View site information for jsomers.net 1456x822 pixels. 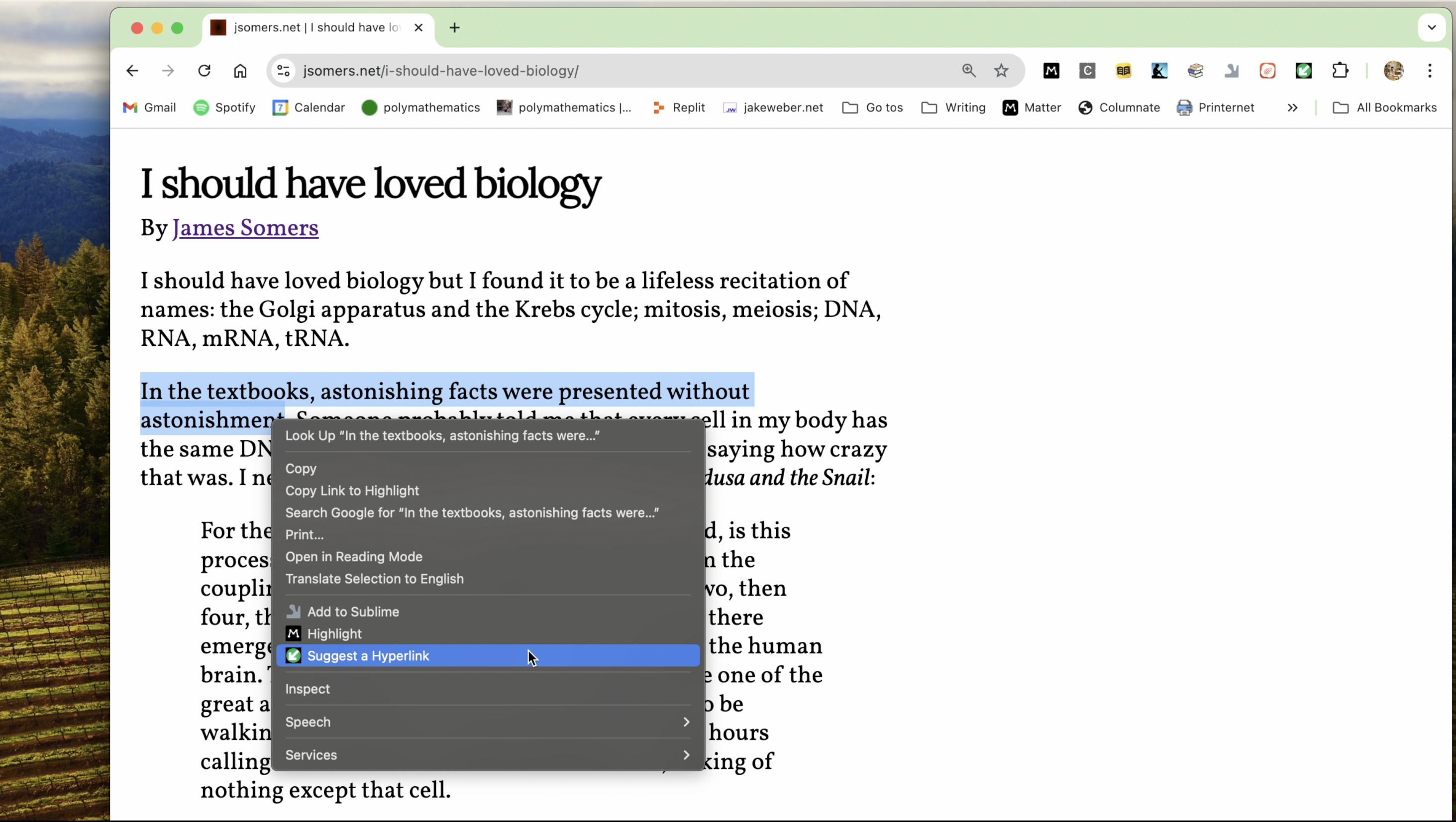click(x=283, y=71)
